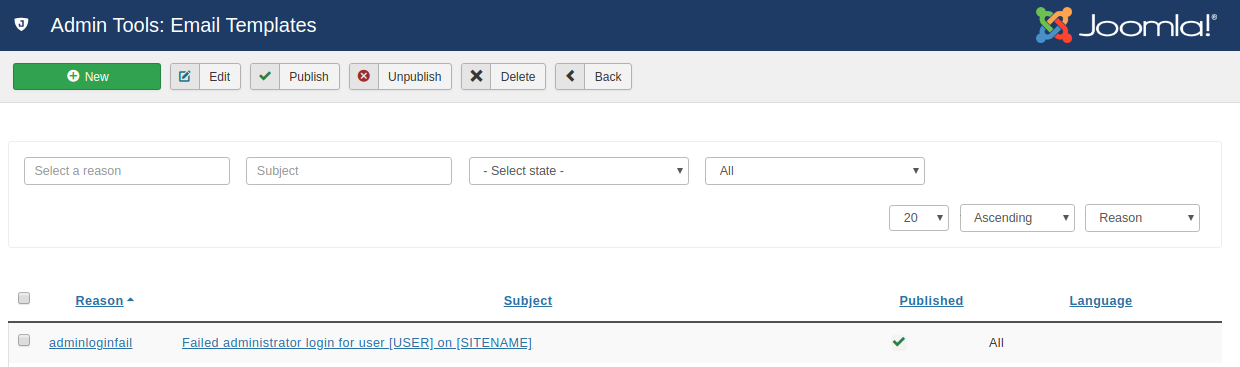
Task: Sort by the Published column header
Action: (931, 301)
